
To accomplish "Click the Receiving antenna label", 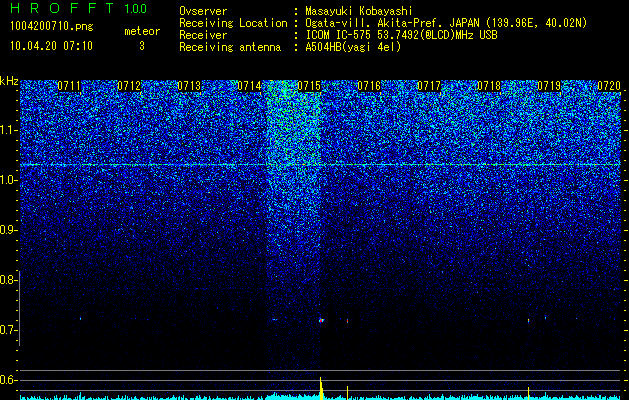I will [x=230, y=47].
